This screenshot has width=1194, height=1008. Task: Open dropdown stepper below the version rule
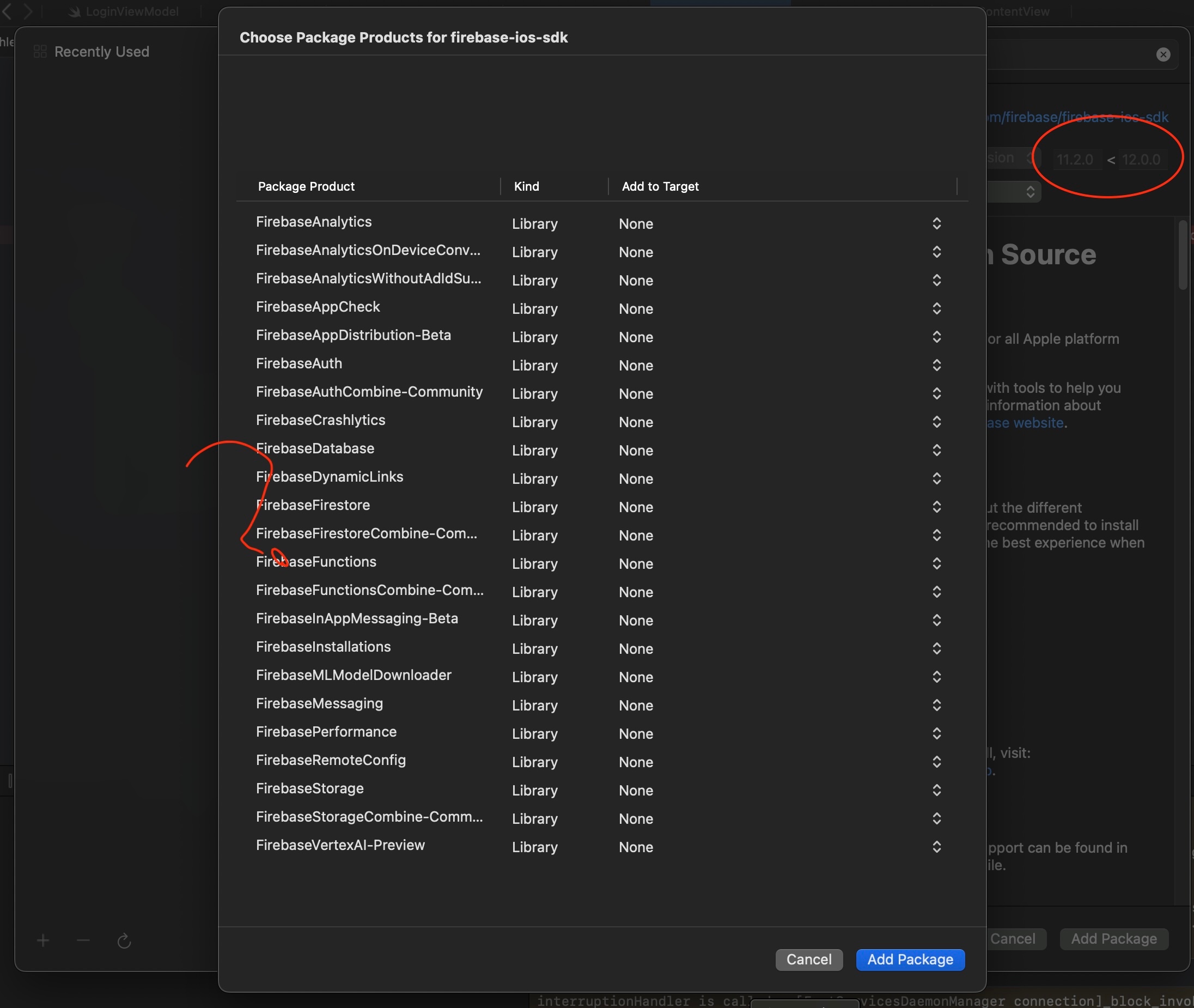tap(1030, 191)
